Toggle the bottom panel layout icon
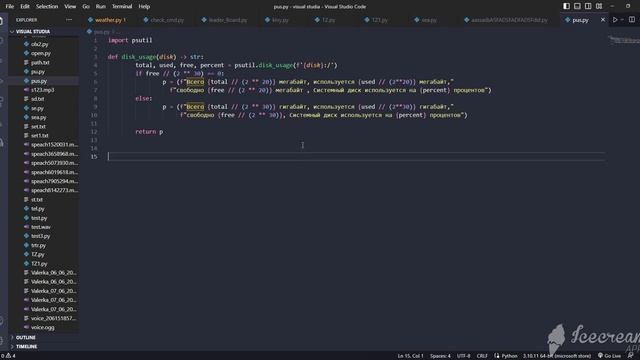 (x=577, y=6)
